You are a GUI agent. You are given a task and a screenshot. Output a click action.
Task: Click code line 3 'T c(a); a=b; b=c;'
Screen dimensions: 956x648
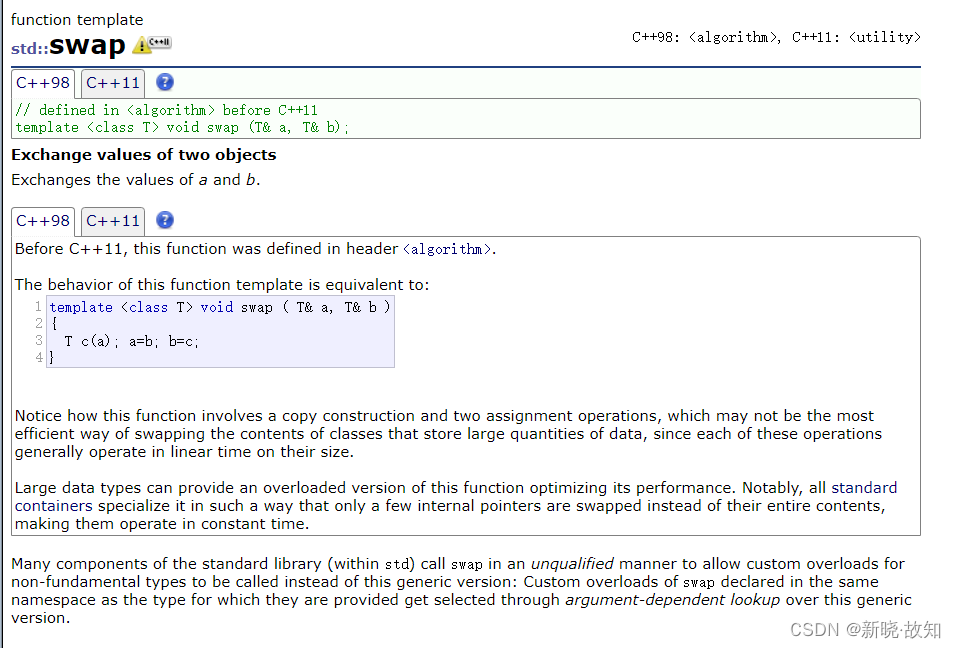132,341
